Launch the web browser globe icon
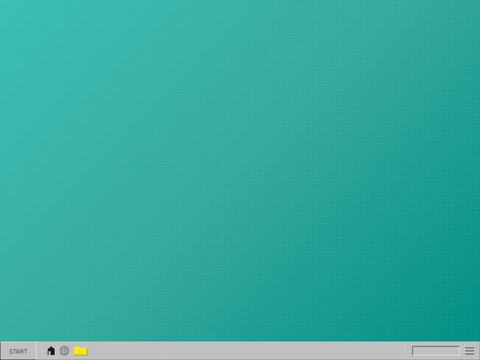 (x=64, y=351)
